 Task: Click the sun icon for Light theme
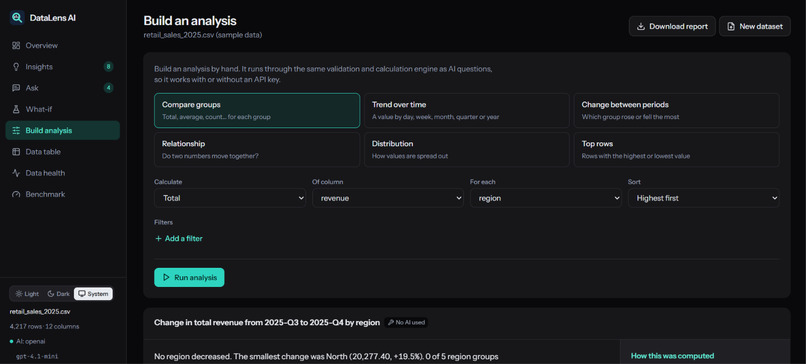tap(19, 294)
